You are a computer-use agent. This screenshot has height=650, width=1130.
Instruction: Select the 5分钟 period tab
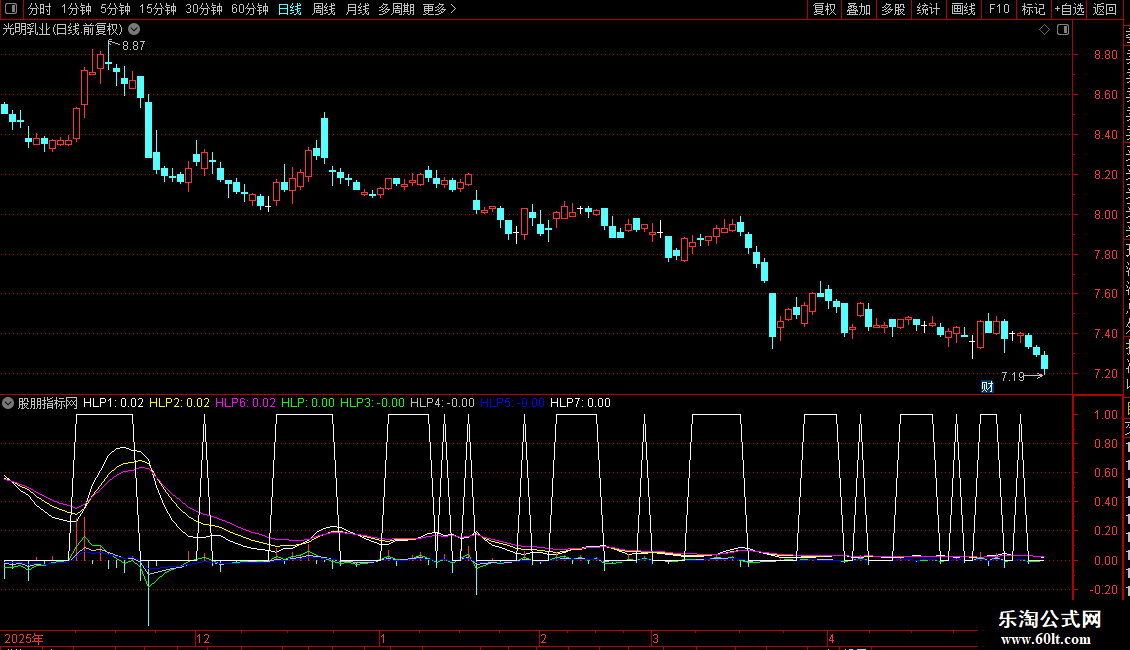tap(115, 9)
